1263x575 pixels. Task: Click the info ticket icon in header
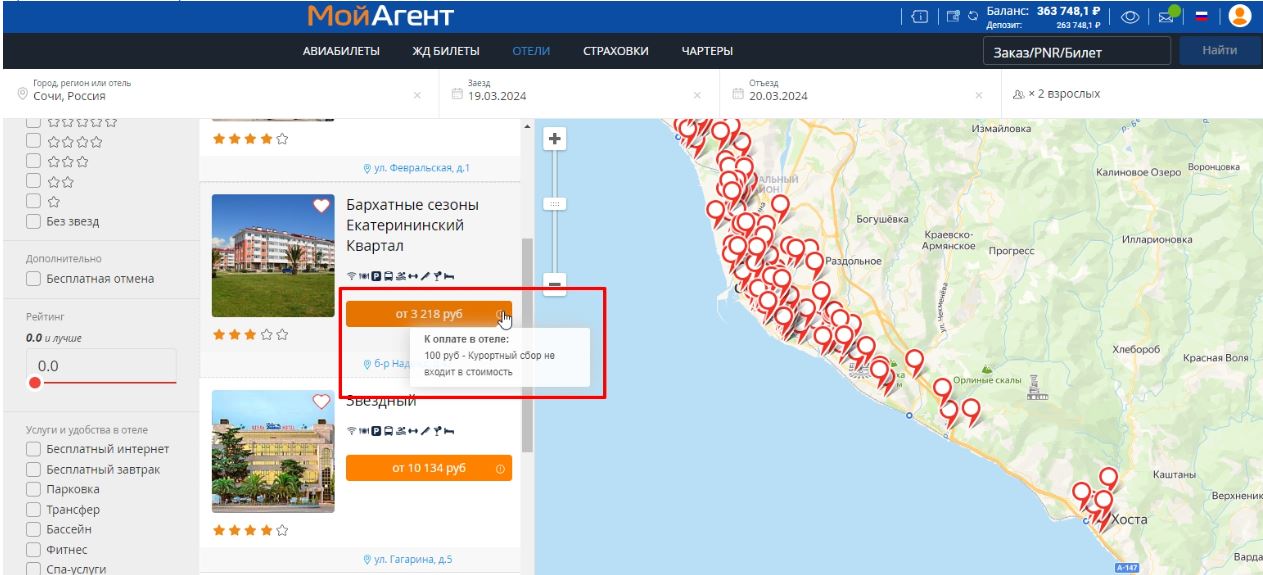tap(919, 17)
